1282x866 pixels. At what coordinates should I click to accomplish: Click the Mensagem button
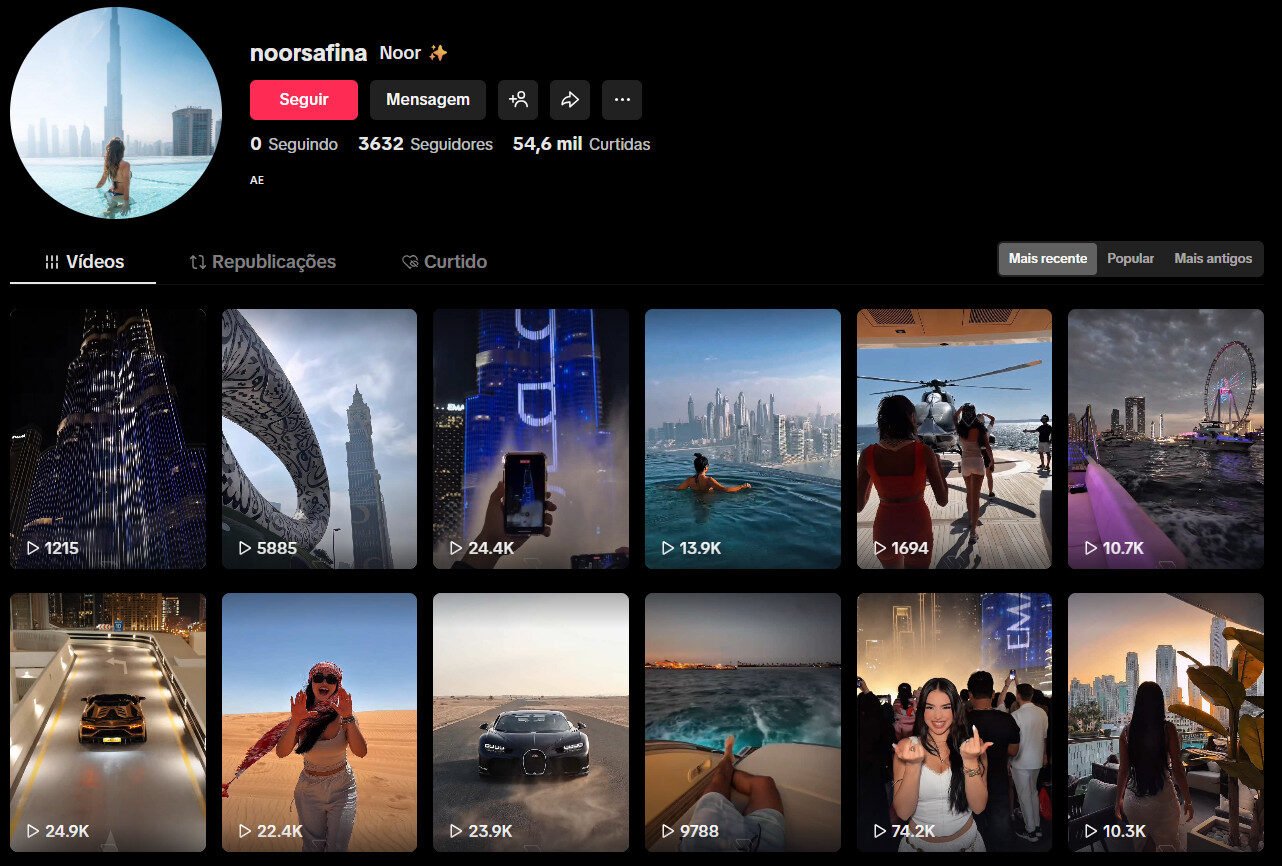point(428,99)
